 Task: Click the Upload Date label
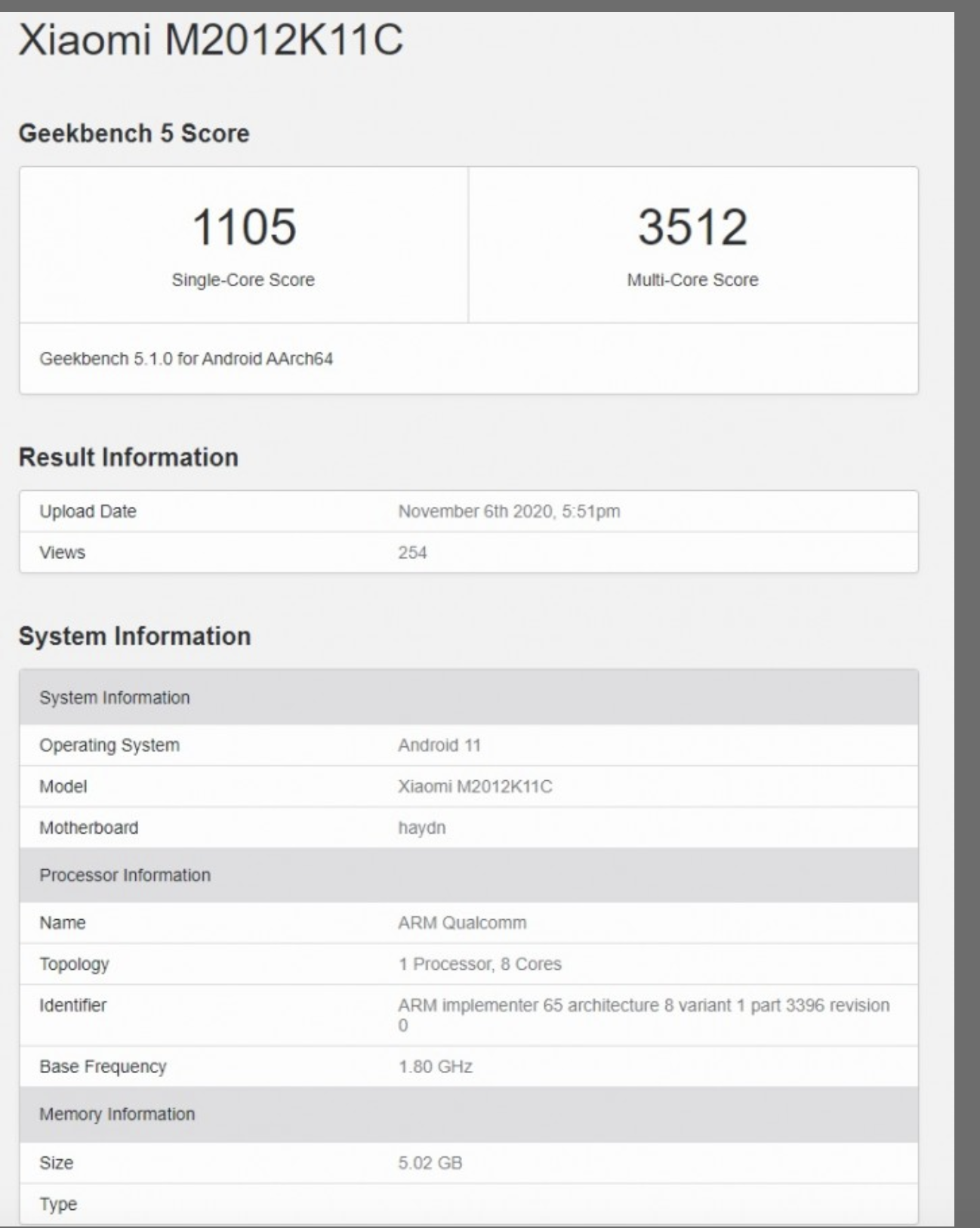[x=88, y=511]
